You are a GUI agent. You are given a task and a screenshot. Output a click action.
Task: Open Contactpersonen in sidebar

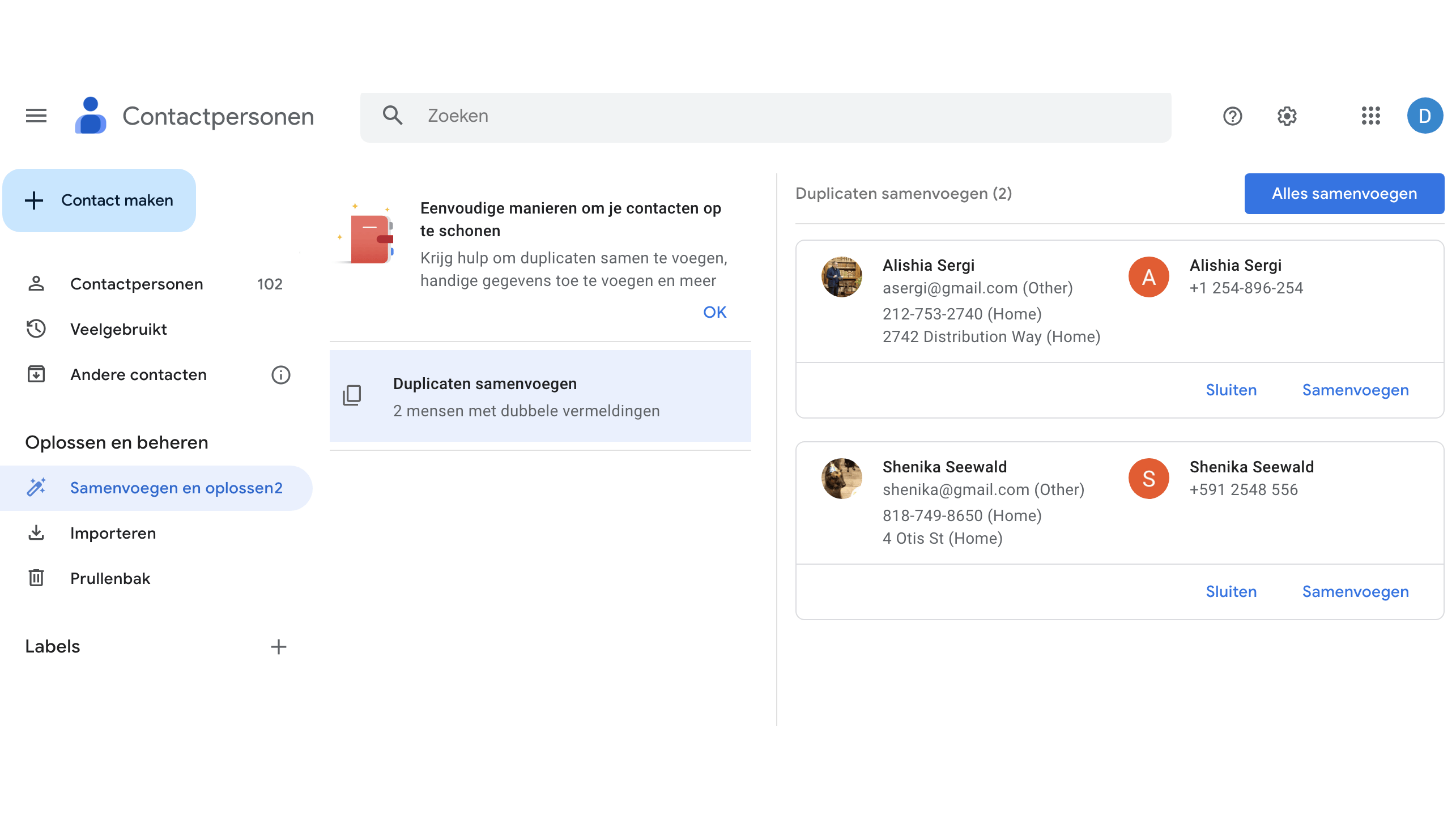click(x=136, y=284)
